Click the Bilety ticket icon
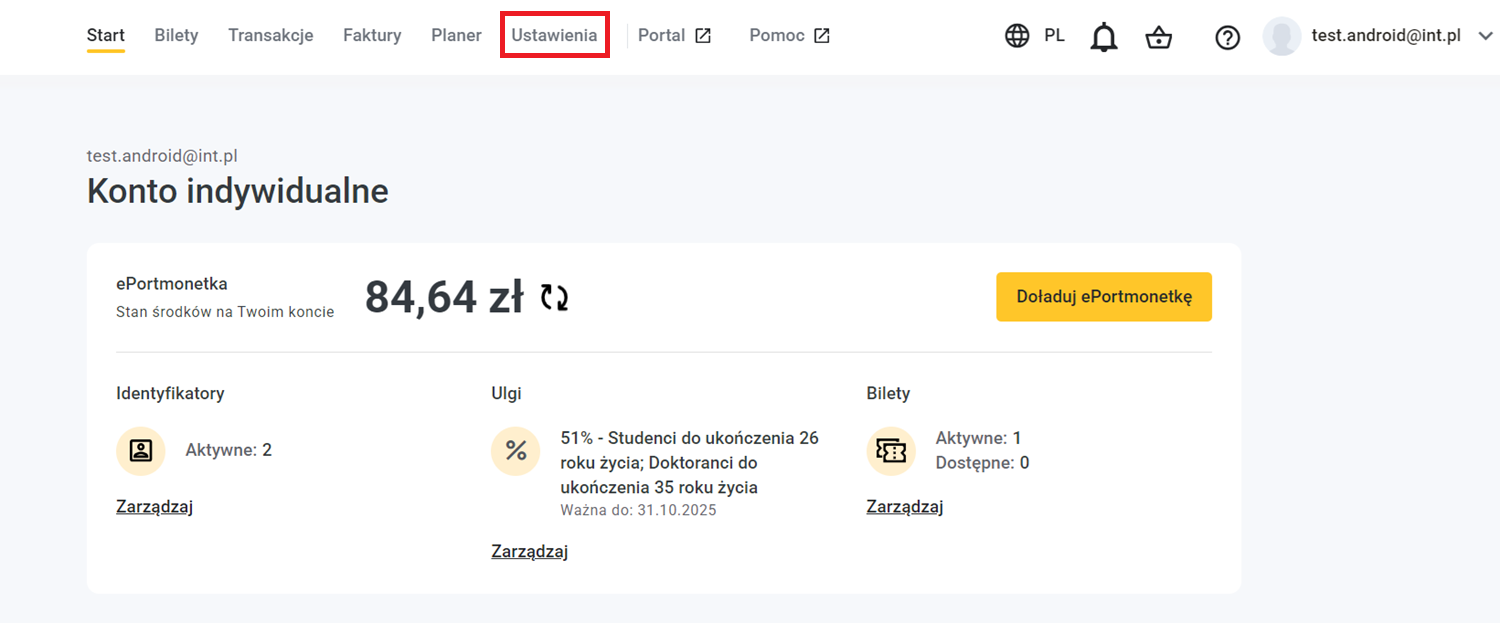1500x623 pixels. [891, 451]
